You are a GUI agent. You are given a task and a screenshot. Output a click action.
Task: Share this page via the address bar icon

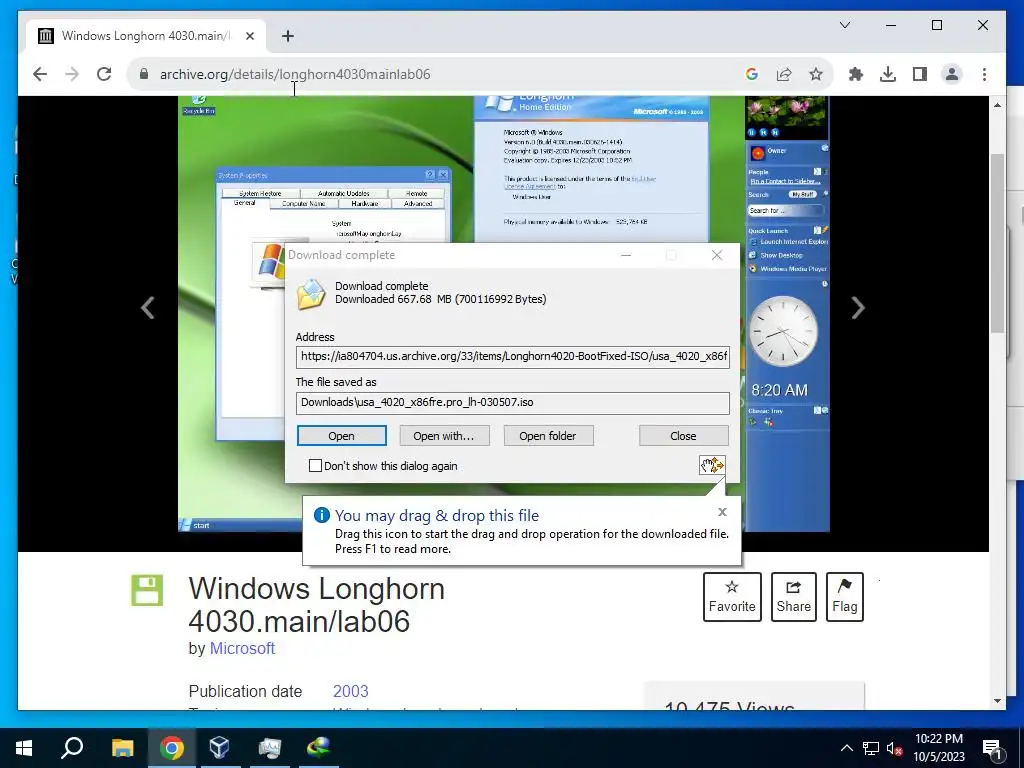click(784, 74)
